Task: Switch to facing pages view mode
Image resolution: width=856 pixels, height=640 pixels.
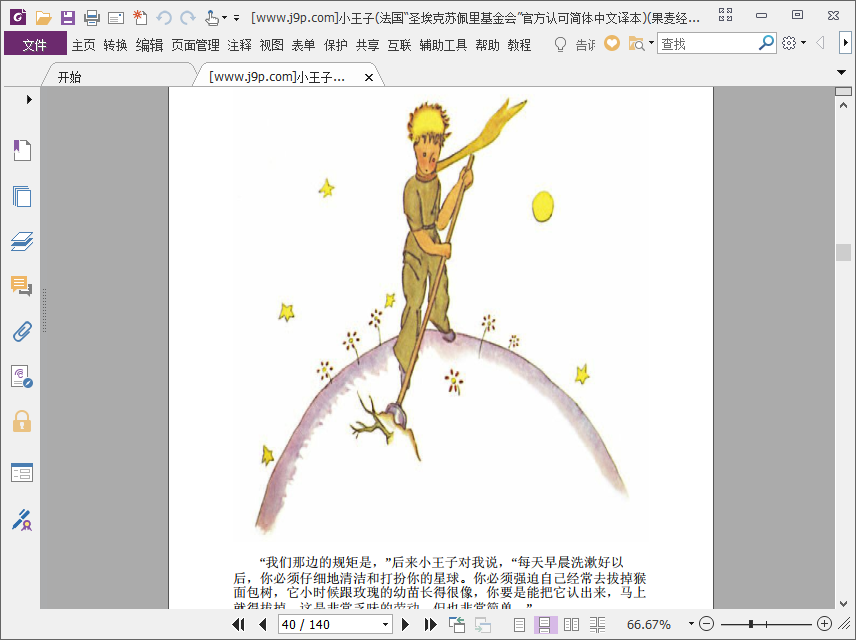Action: [571, 624]
